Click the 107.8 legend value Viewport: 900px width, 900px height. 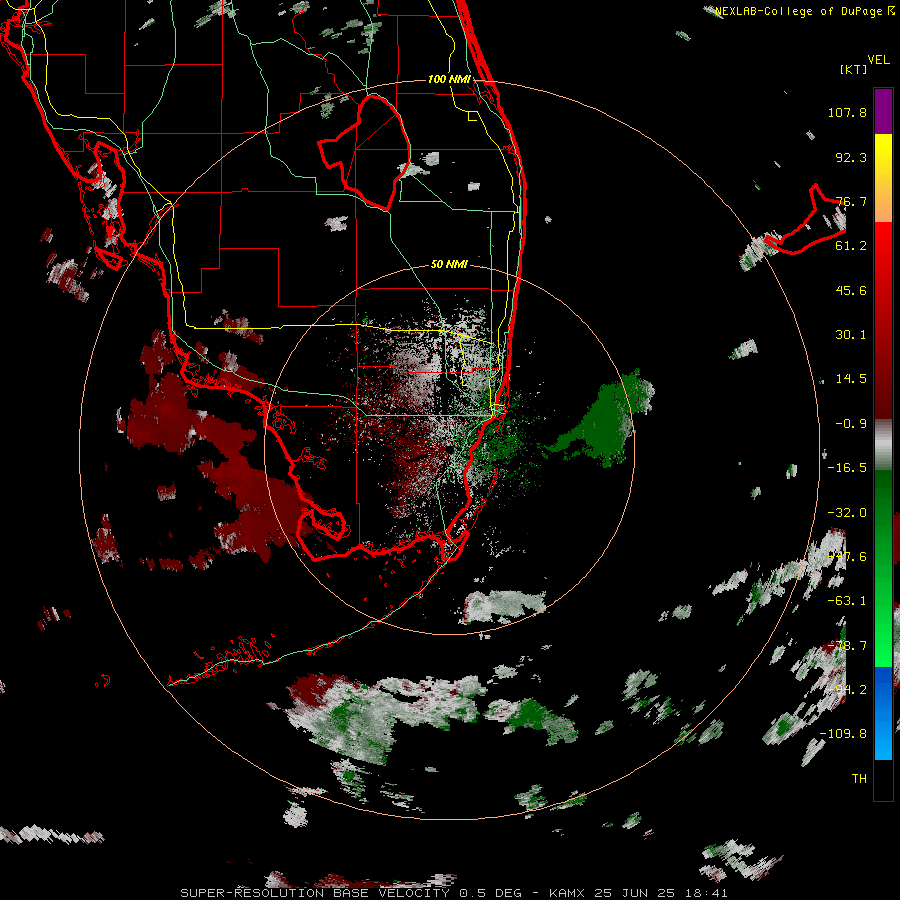[847, 112]
